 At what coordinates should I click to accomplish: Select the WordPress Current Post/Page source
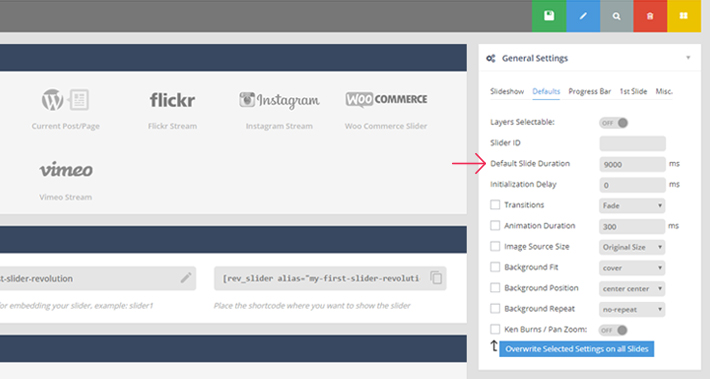[x=66, y=109]
